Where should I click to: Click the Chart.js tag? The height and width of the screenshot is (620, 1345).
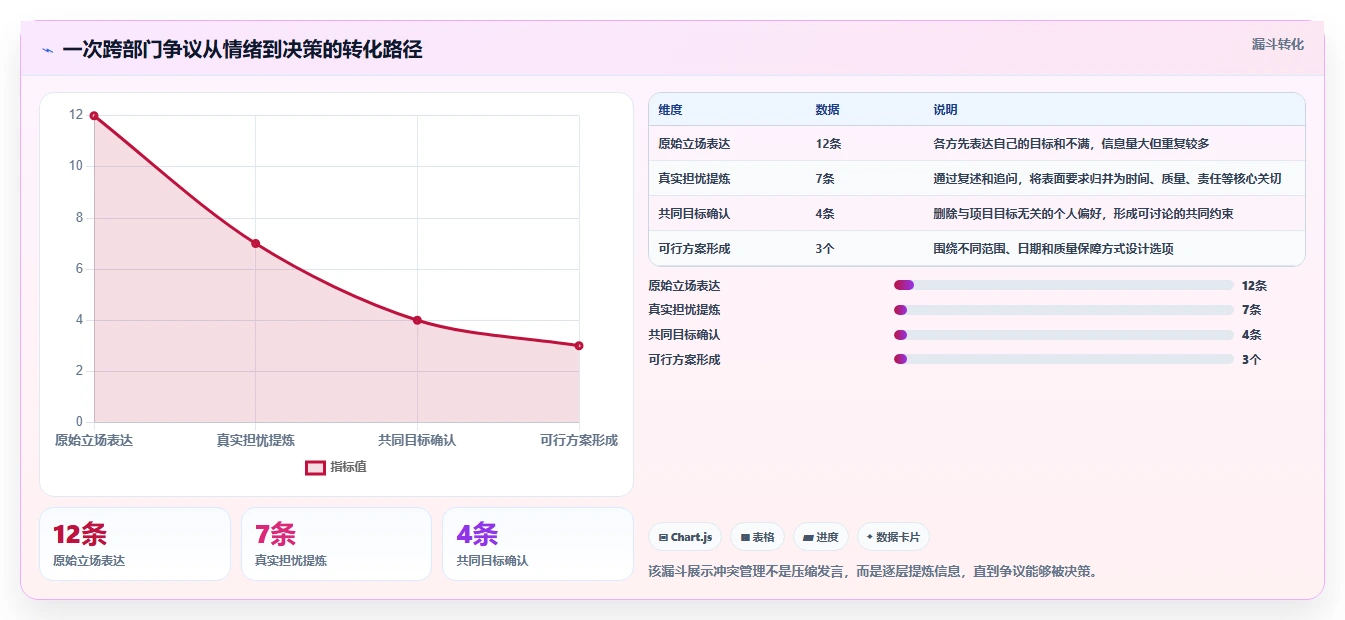tap(685, 537)
